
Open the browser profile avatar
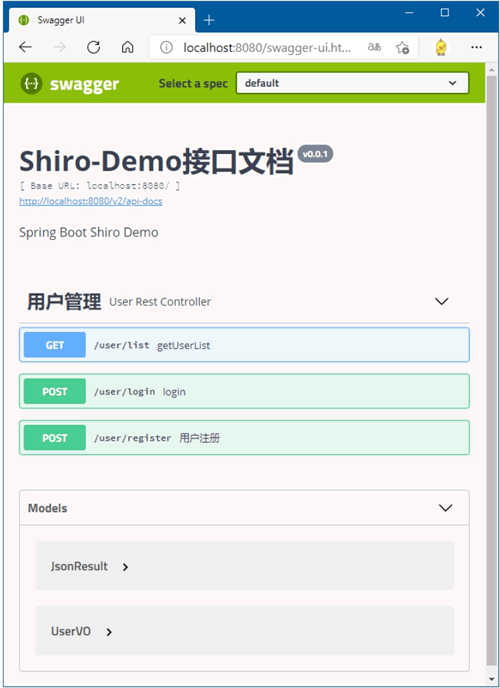click(x=441, y=47)
